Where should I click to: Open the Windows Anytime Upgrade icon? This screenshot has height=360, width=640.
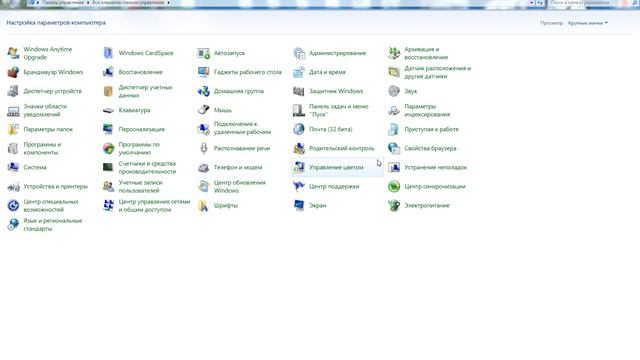pyautogui.click(x=13, y=53)
